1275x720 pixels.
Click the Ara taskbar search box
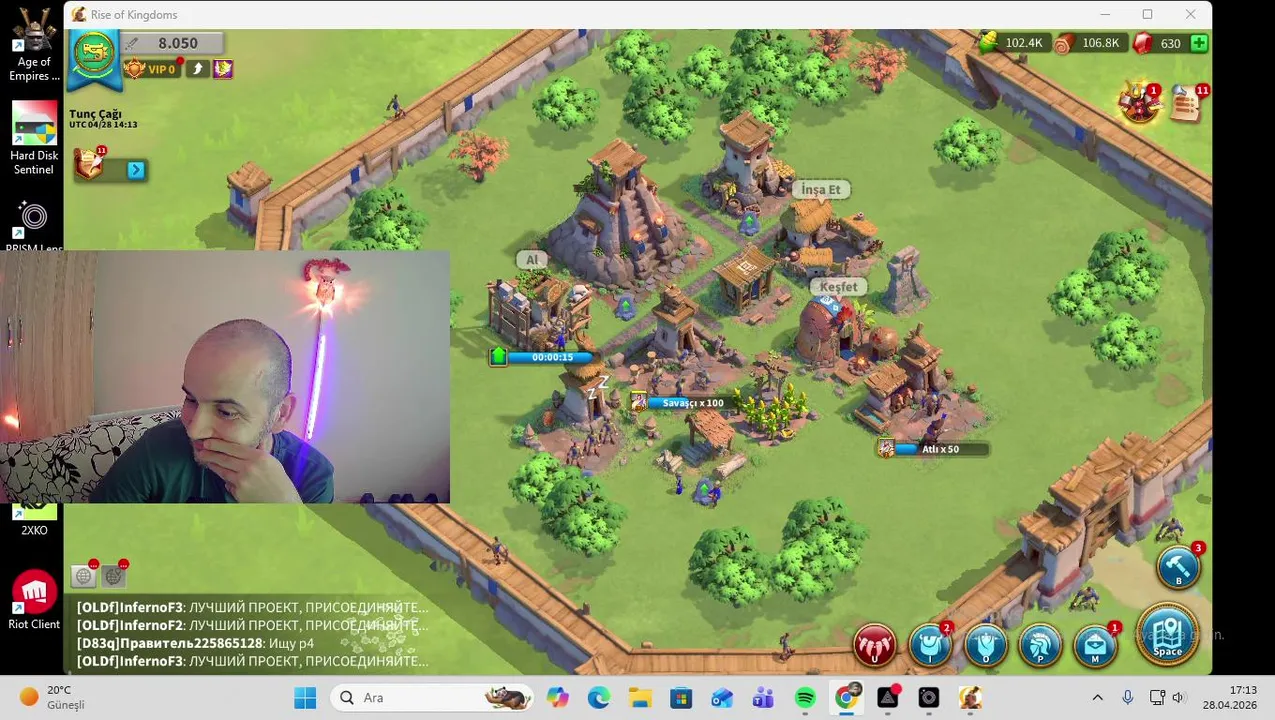434,697
